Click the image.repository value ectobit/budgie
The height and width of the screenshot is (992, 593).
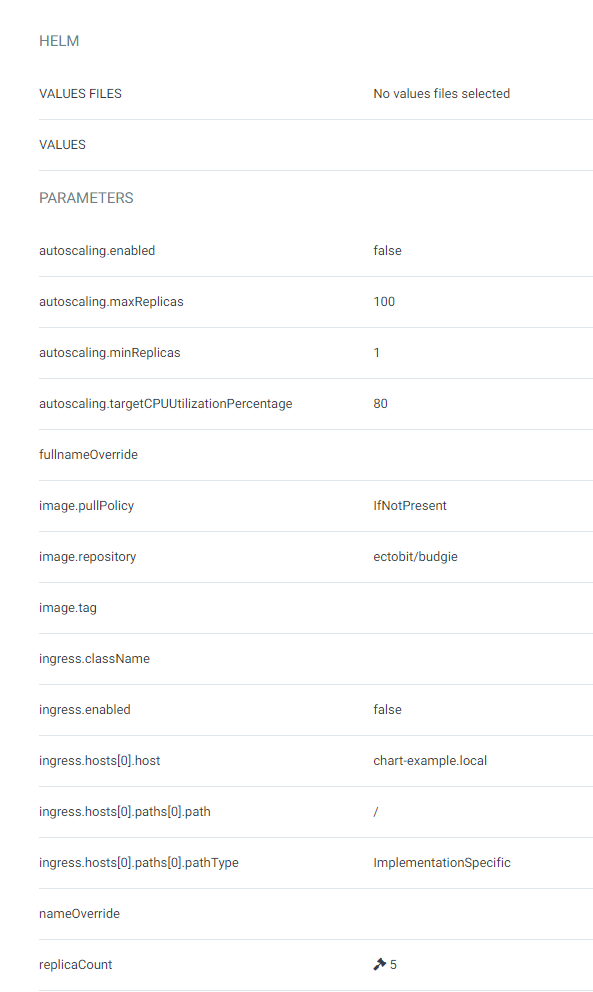[x=413, y=556]
